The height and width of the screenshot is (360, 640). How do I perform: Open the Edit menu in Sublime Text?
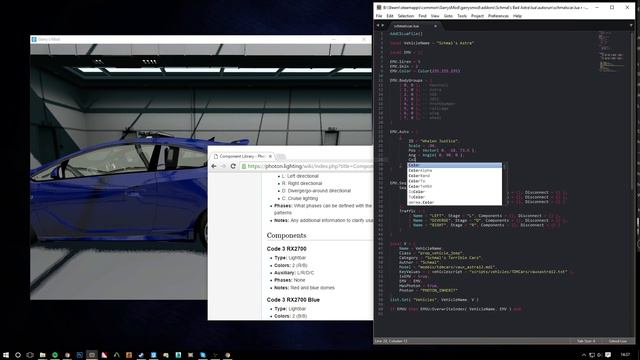[390, 16]
